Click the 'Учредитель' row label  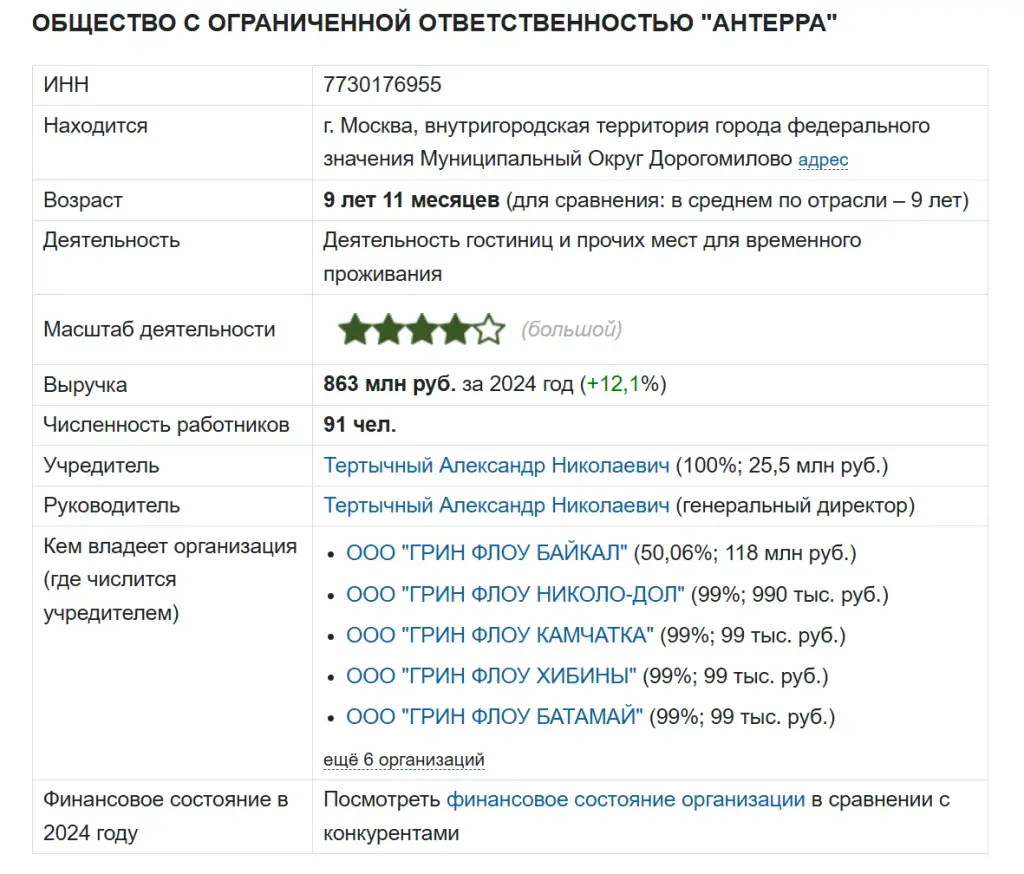coord(101,466)
